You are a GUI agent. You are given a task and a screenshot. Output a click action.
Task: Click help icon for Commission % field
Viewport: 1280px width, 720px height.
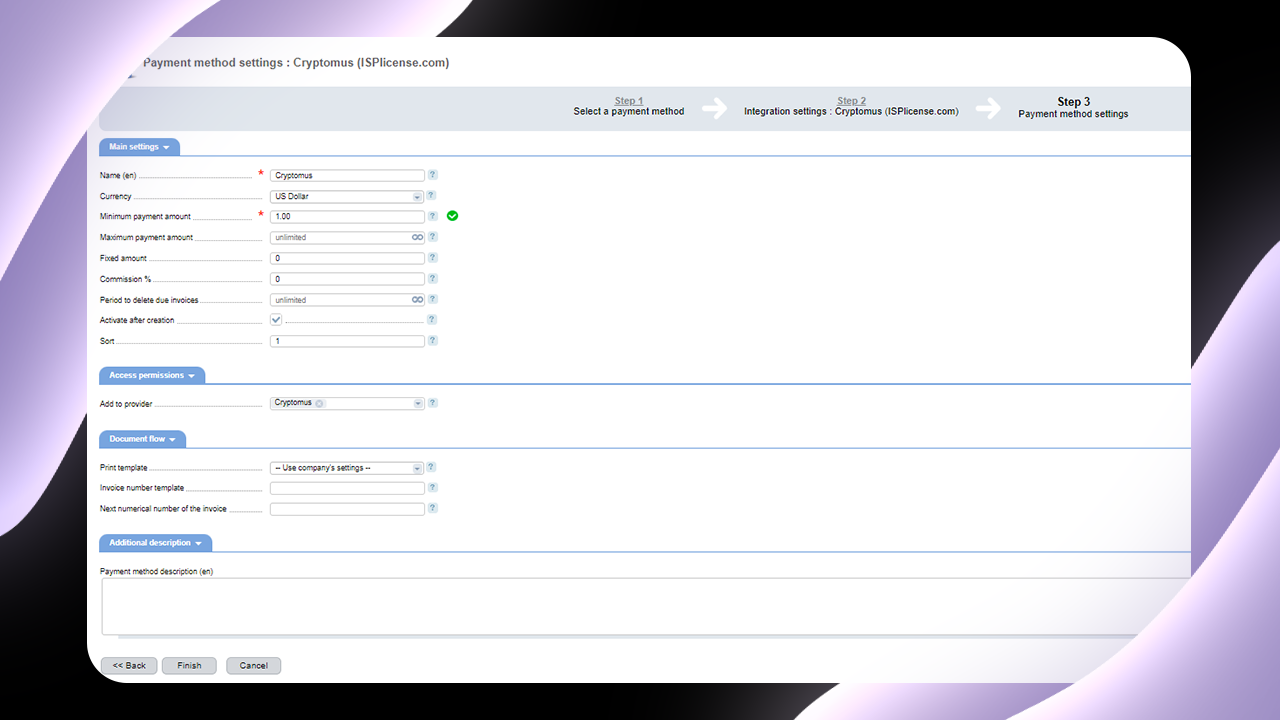point(433,279)
